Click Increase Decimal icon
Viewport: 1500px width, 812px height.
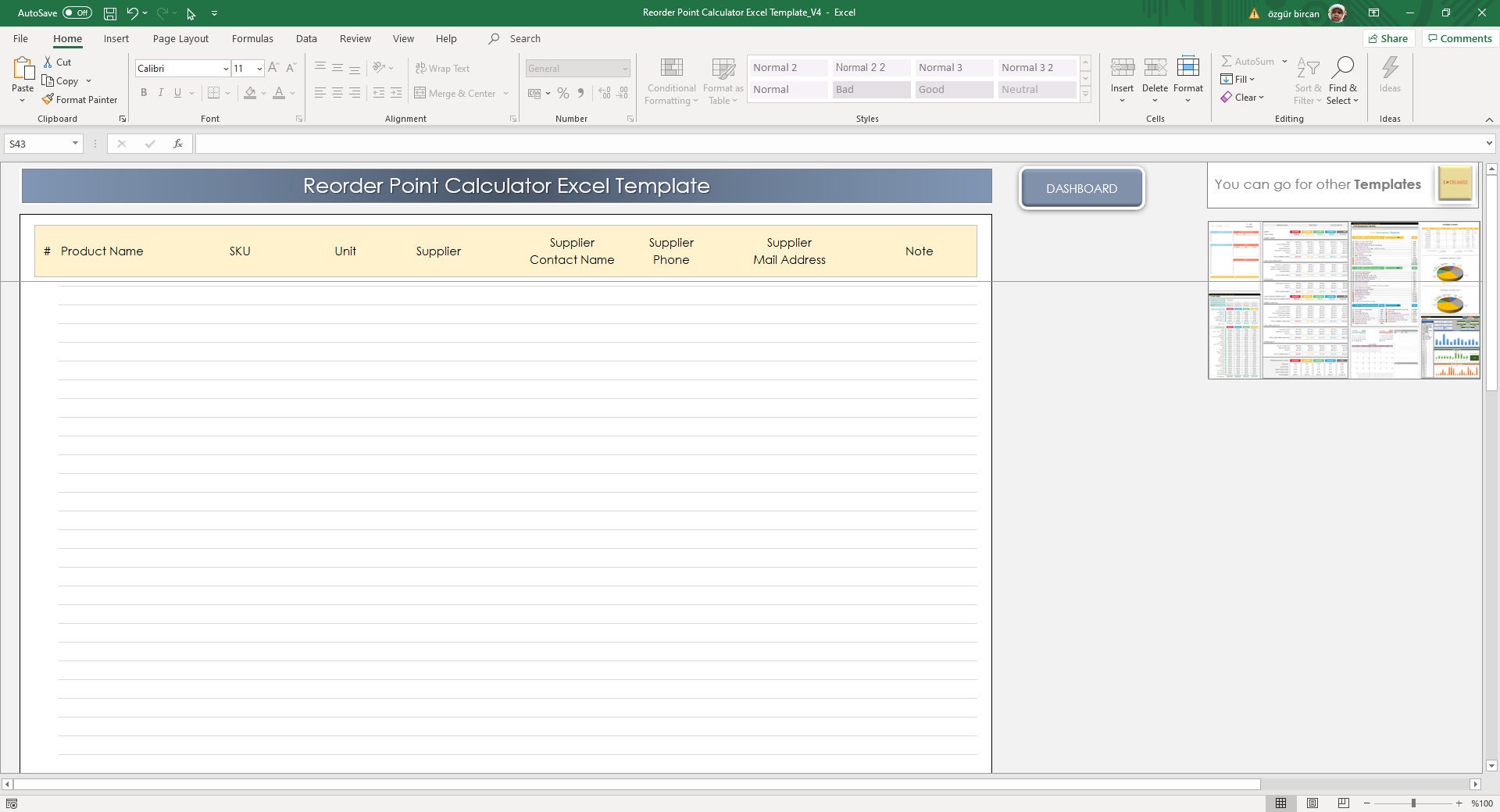603,93
